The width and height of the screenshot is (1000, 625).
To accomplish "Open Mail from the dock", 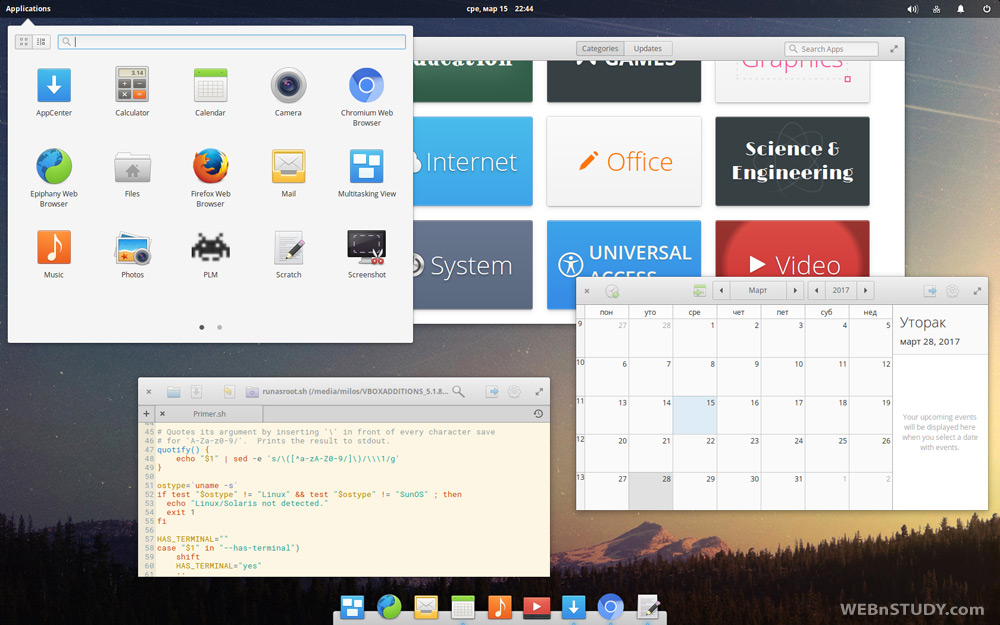I will point(425,607).
